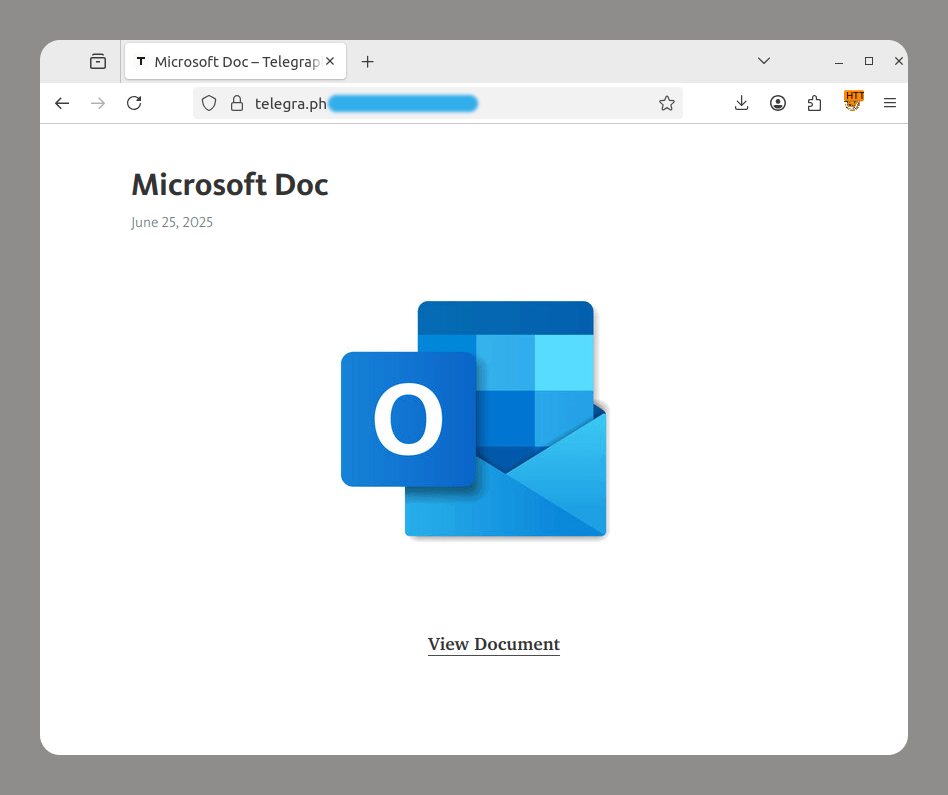This screenshot has width=948, height=795.
Task: Click the back navigation arrow
Action: click(x=62, y=103)
